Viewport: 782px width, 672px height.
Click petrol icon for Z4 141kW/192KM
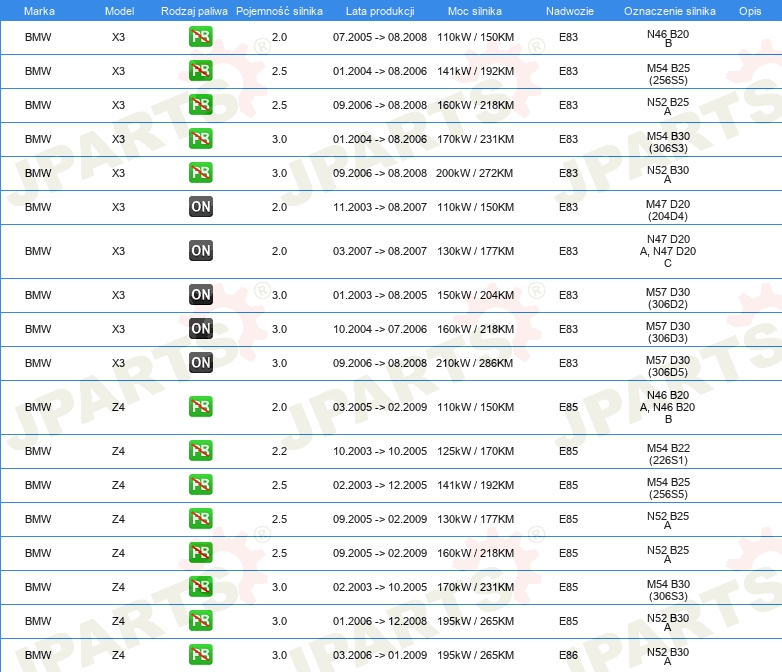(x=200, y=484)
